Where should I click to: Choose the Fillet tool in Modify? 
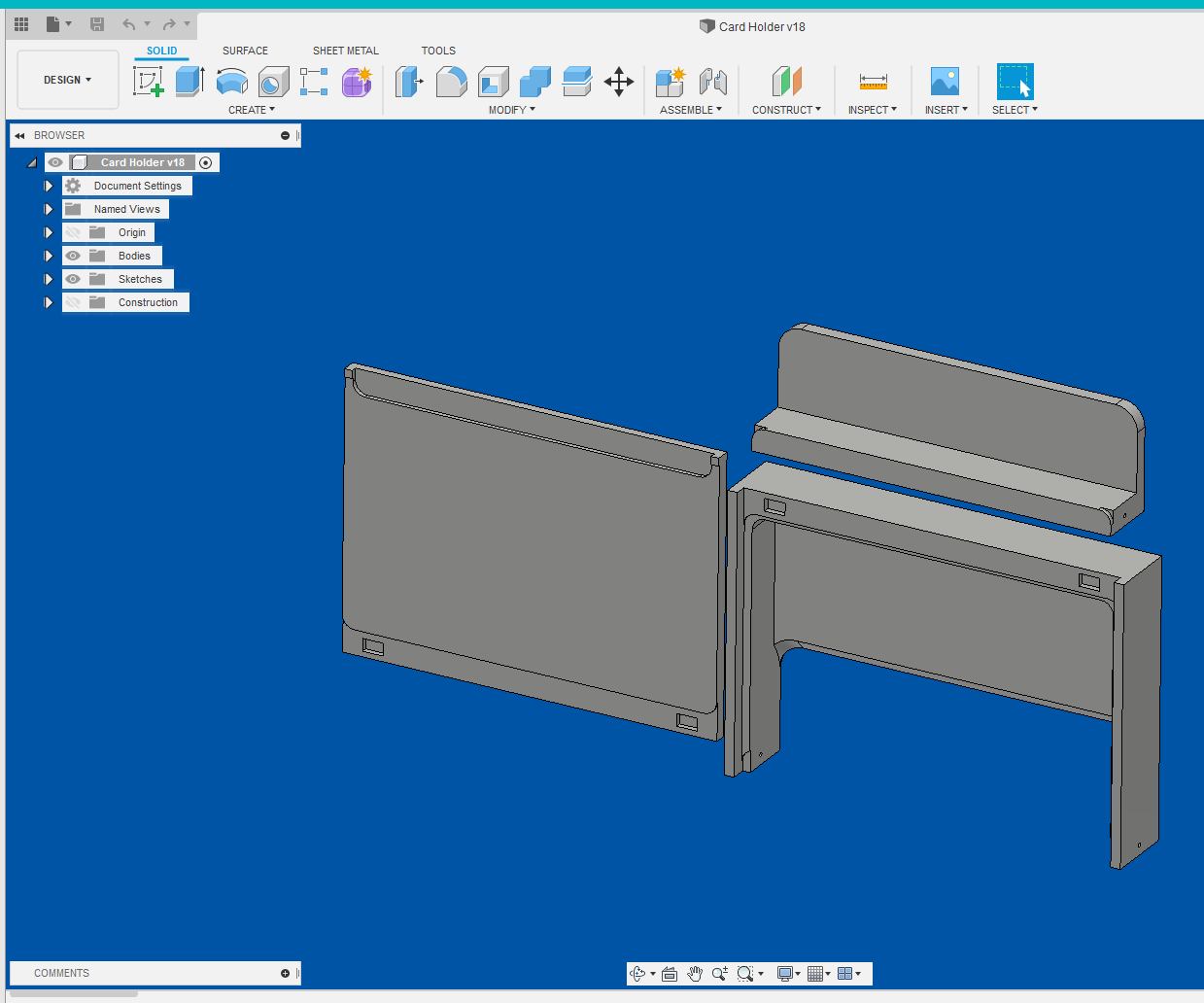coord(451,82)
